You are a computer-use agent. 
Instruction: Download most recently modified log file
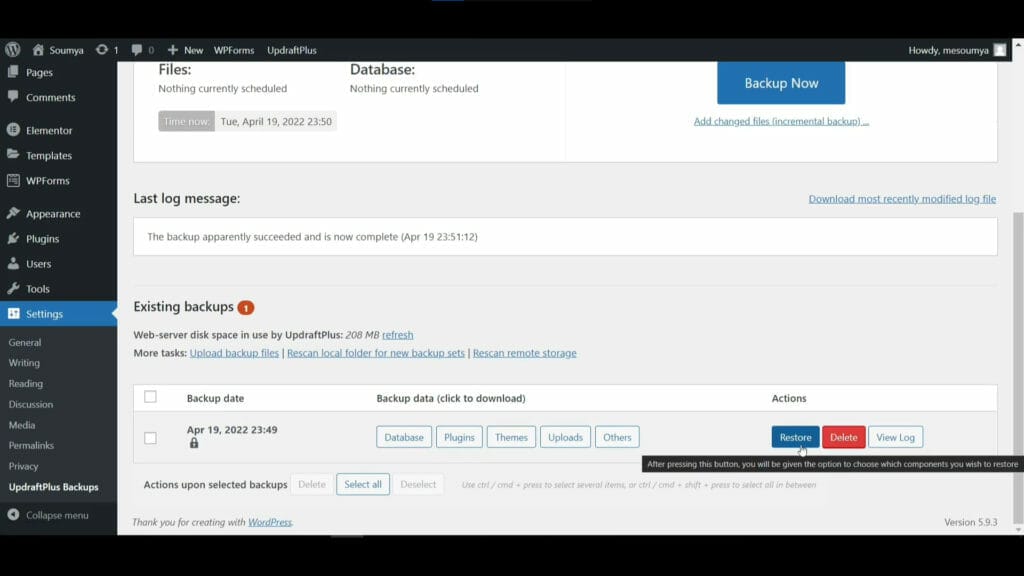tap(902, 199)
